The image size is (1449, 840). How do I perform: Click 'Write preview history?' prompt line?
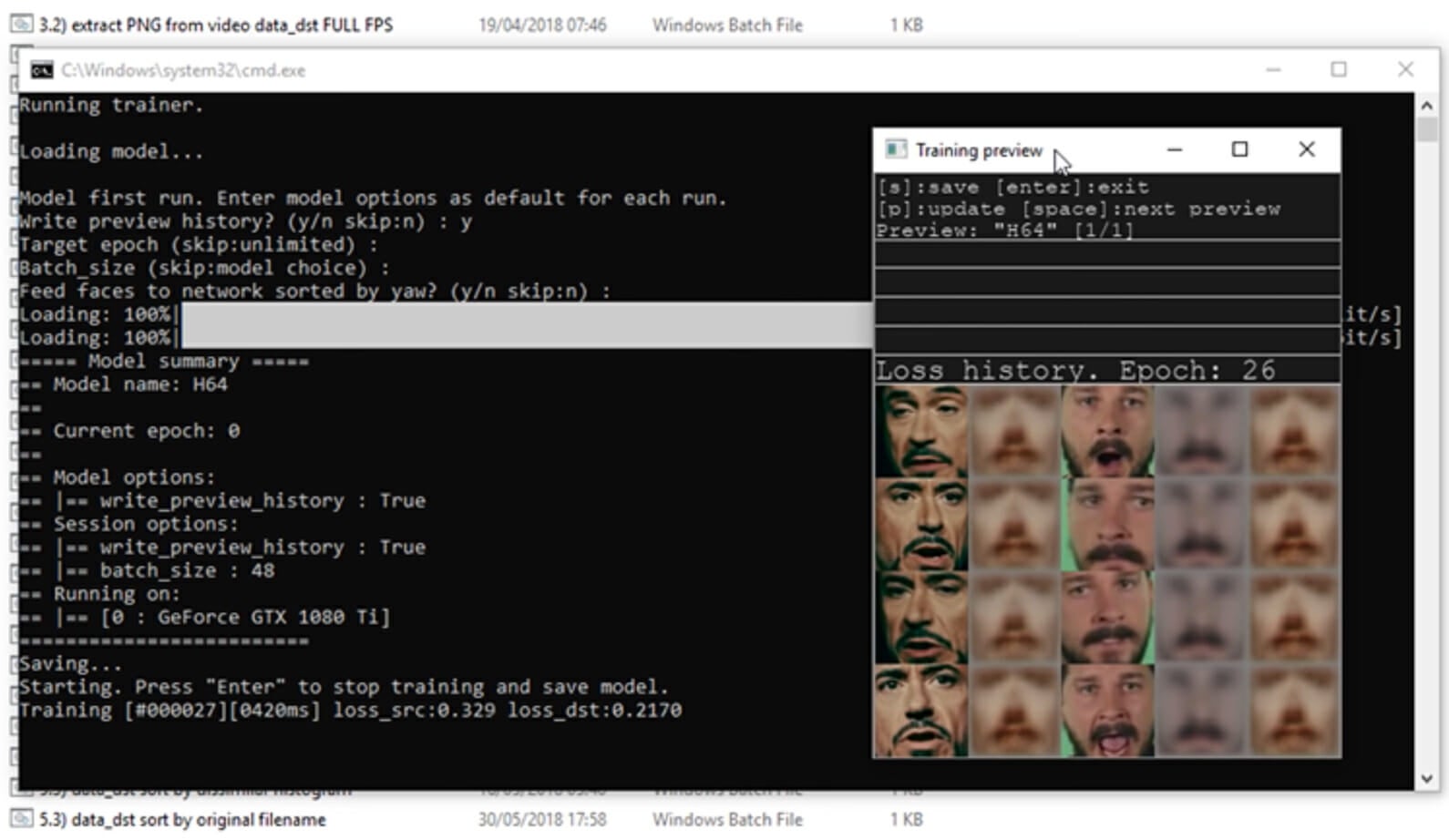pyautogui.click(x=246, y=221)
